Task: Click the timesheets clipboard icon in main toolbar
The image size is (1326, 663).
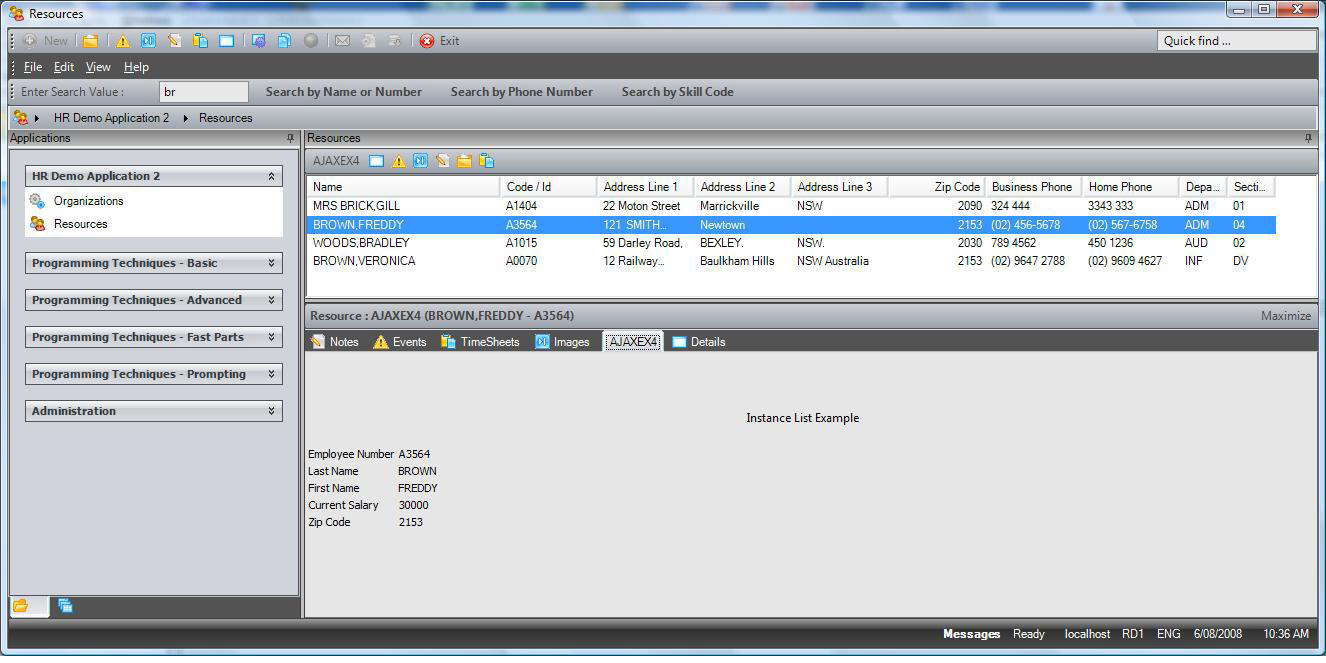Action: (200, 41)
